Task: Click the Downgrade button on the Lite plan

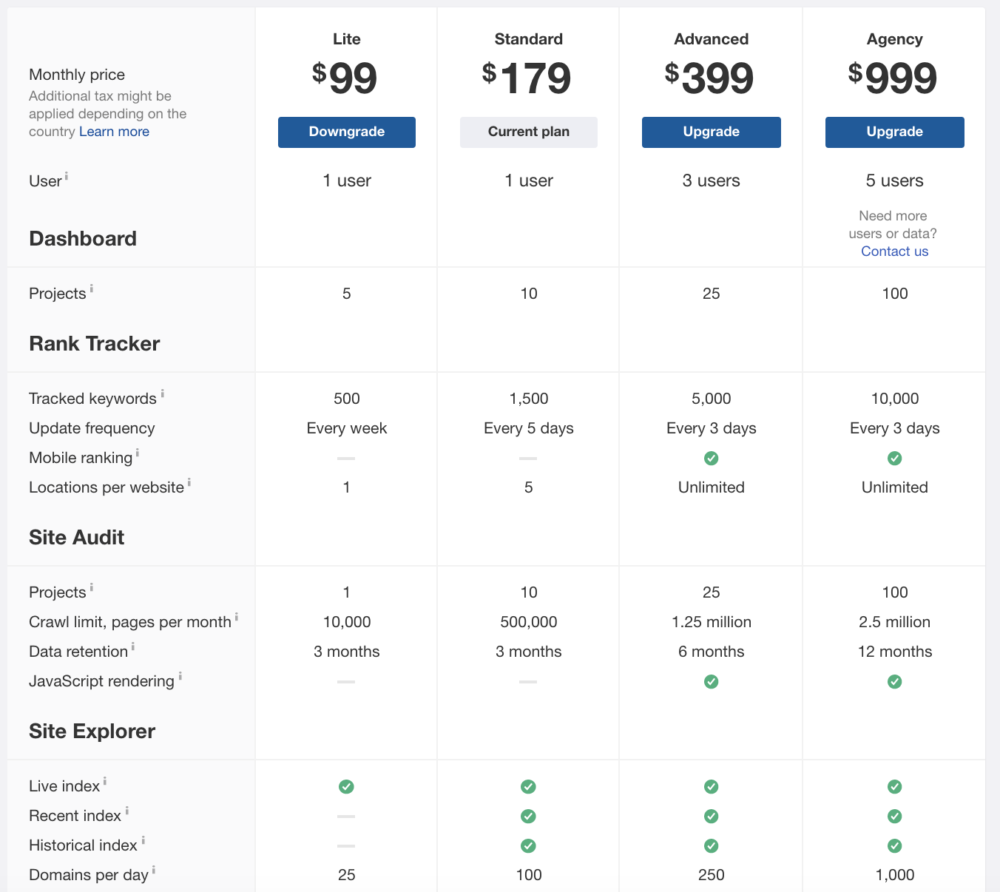Action: (346, 131)
